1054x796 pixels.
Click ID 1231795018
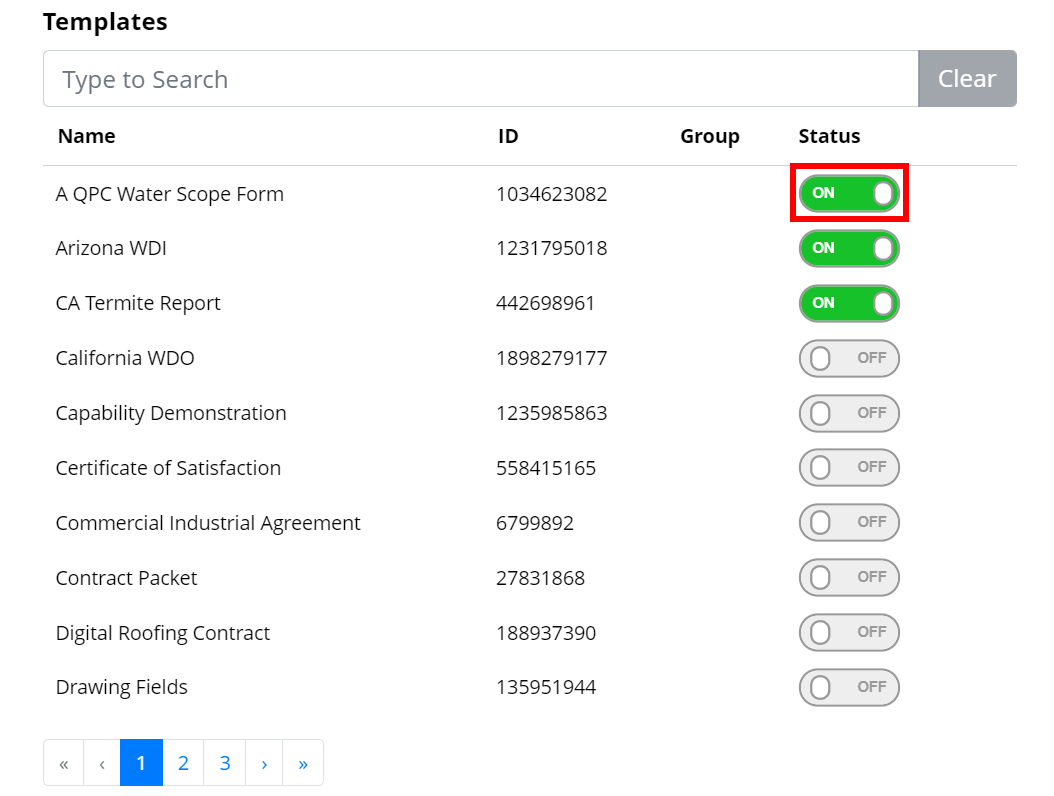552,249
